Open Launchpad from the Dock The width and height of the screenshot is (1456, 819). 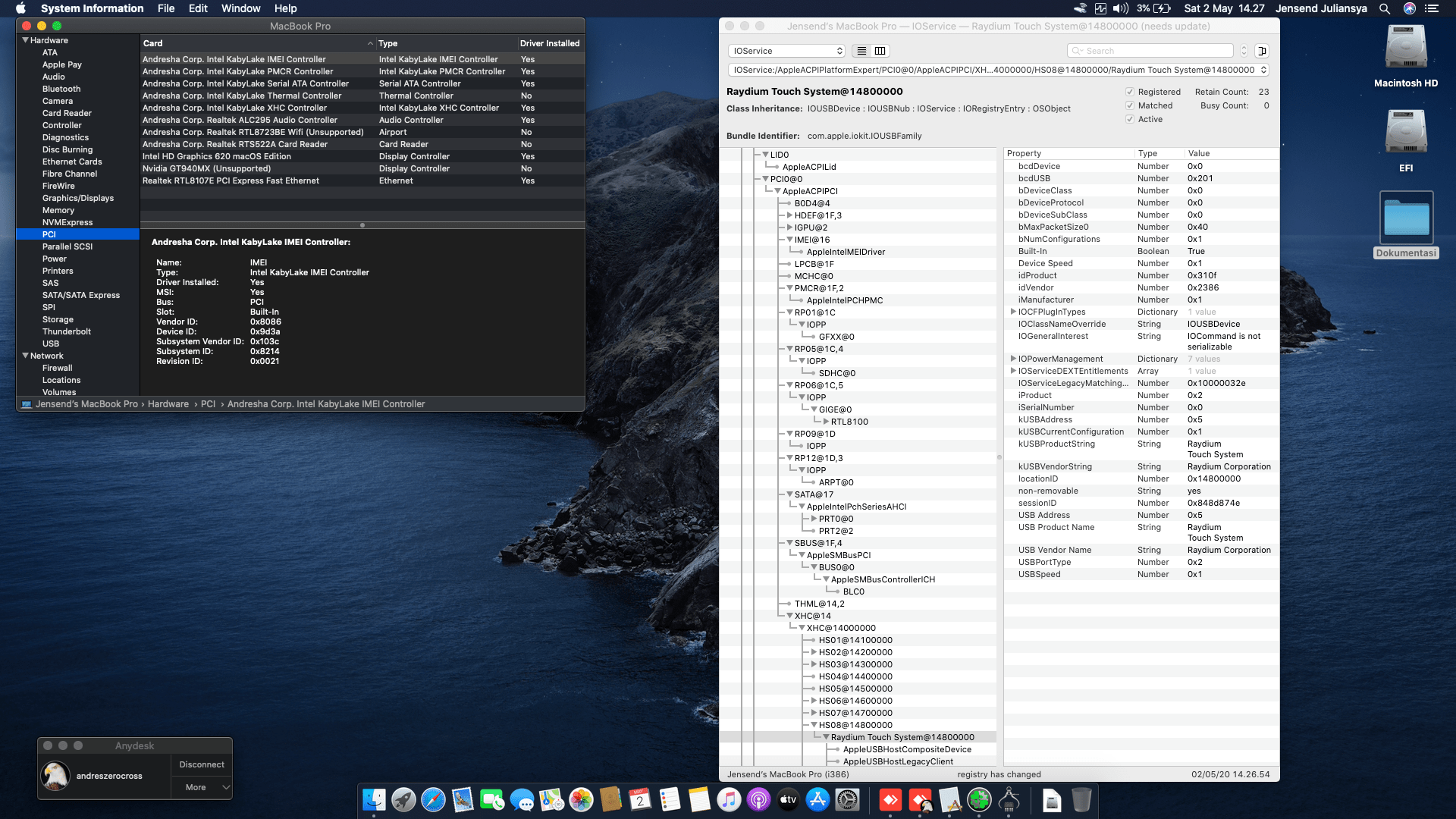coord(403,800)
